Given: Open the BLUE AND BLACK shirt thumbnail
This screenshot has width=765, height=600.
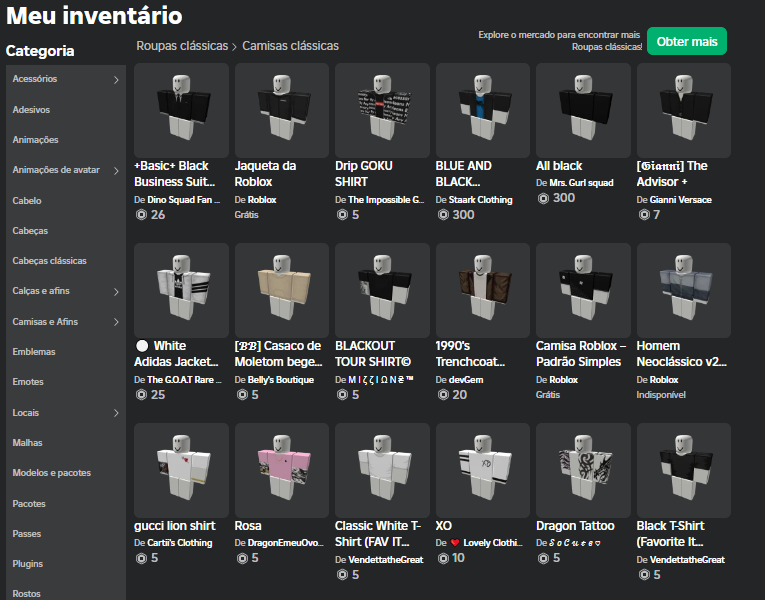Looking at the screenshot, I should [483, 110].
